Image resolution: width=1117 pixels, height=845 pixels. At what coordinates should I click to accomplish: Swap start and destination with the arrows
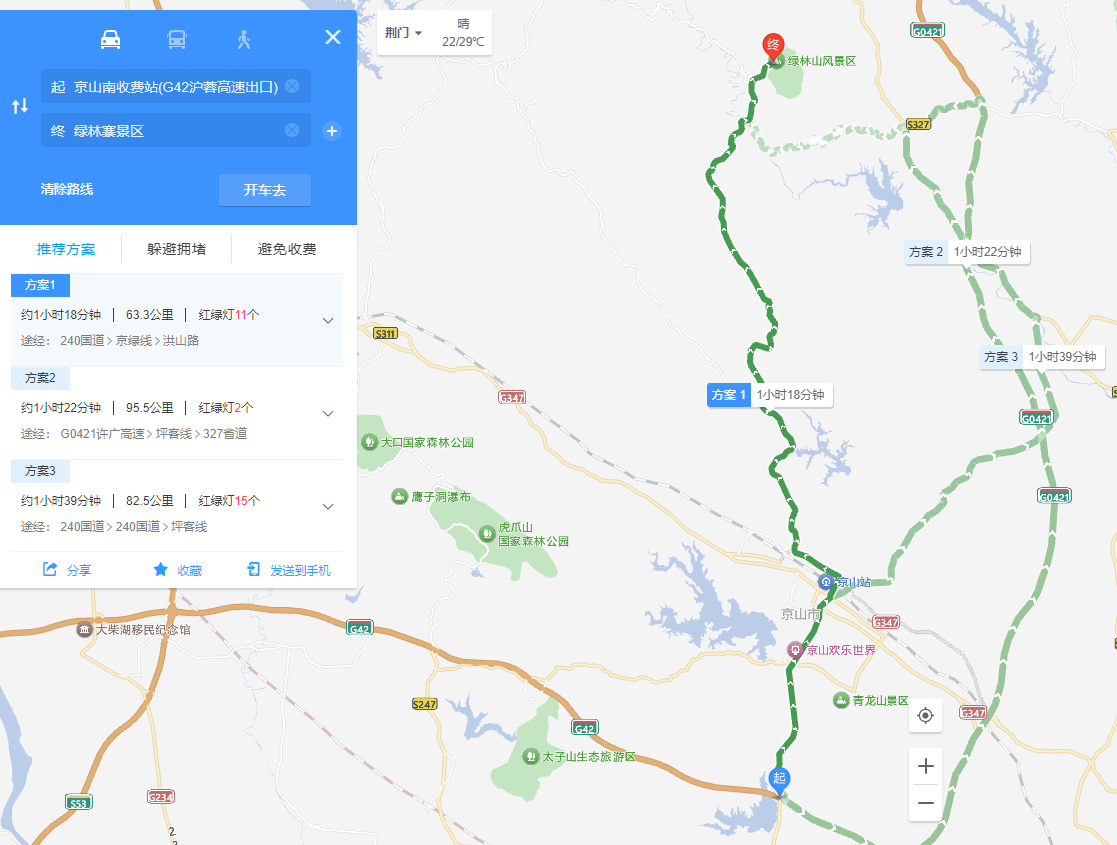click(x=20, y=107)
